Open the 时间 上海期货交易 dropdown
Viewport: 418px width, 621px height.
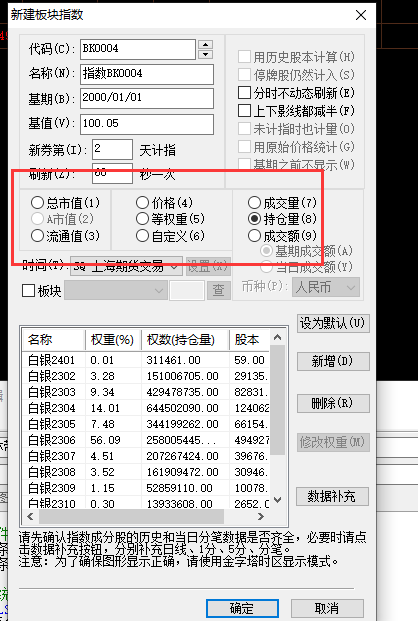[126, 266]
